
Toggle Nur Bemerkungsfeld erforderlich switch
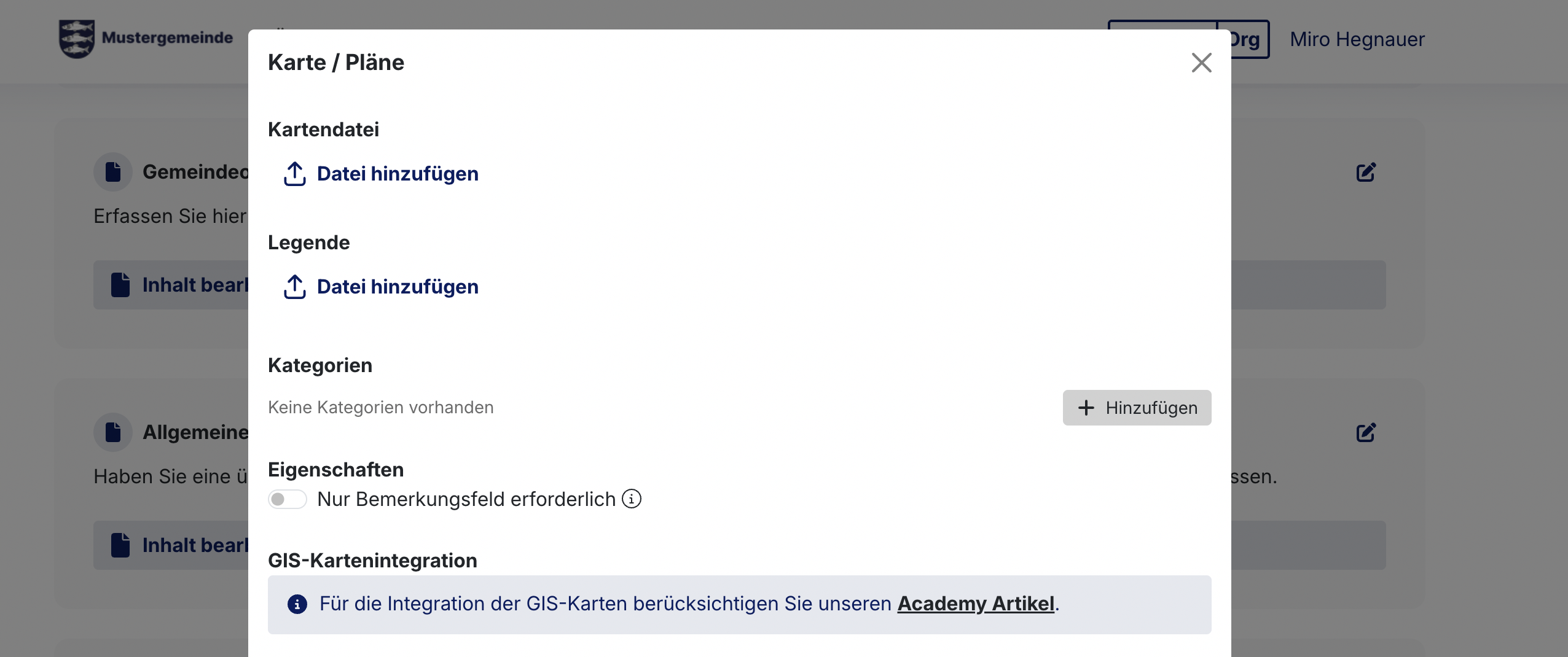click(x=288, y=499)
